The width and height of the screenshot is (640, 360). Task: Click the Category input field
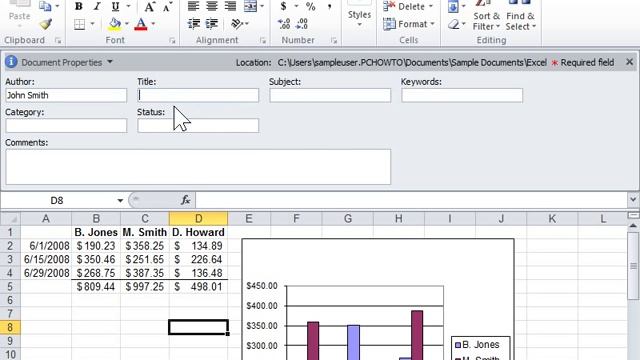(66, 125)
